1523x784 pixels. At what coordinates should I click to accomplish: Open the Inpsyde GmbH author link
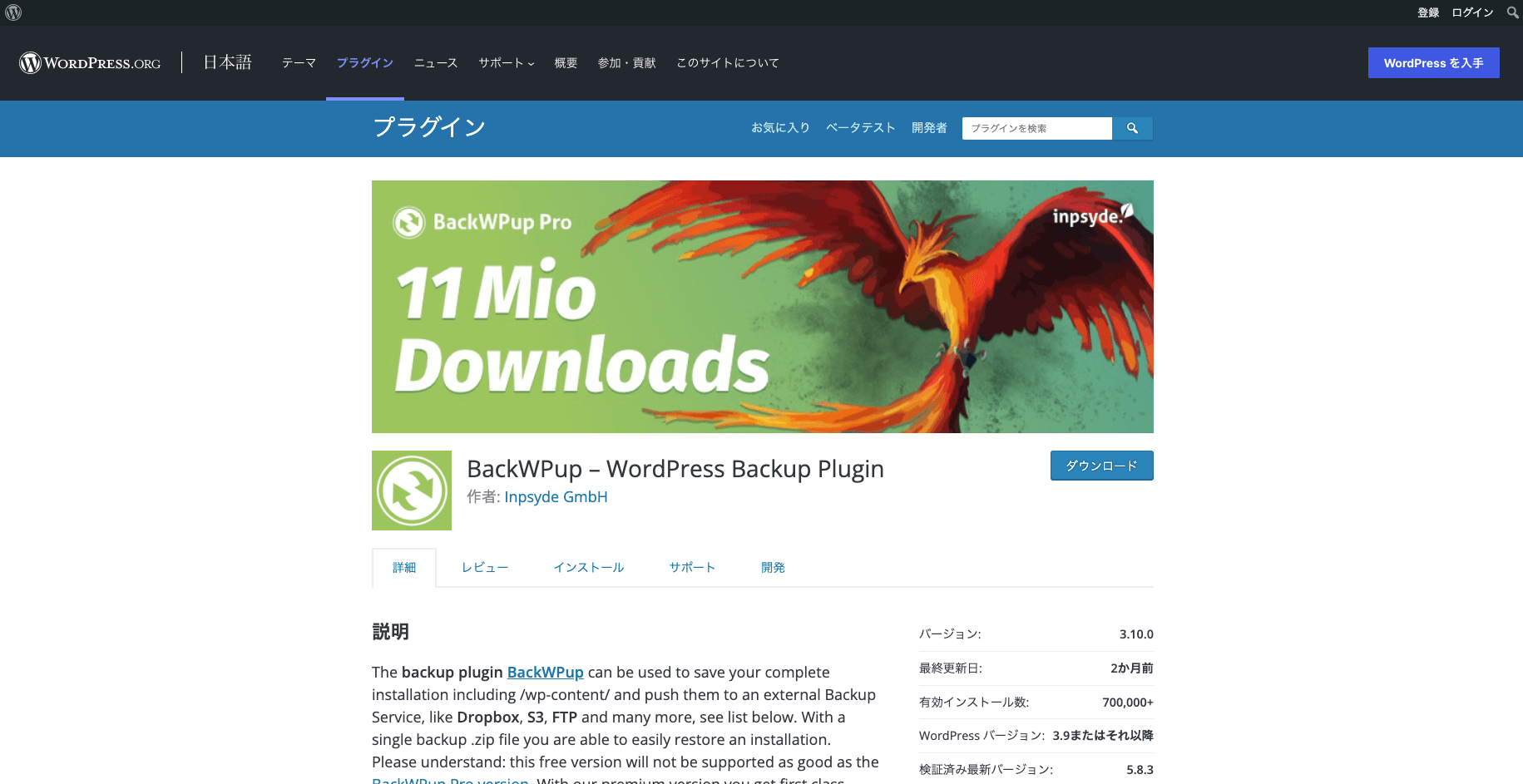(x=556, y=497)
